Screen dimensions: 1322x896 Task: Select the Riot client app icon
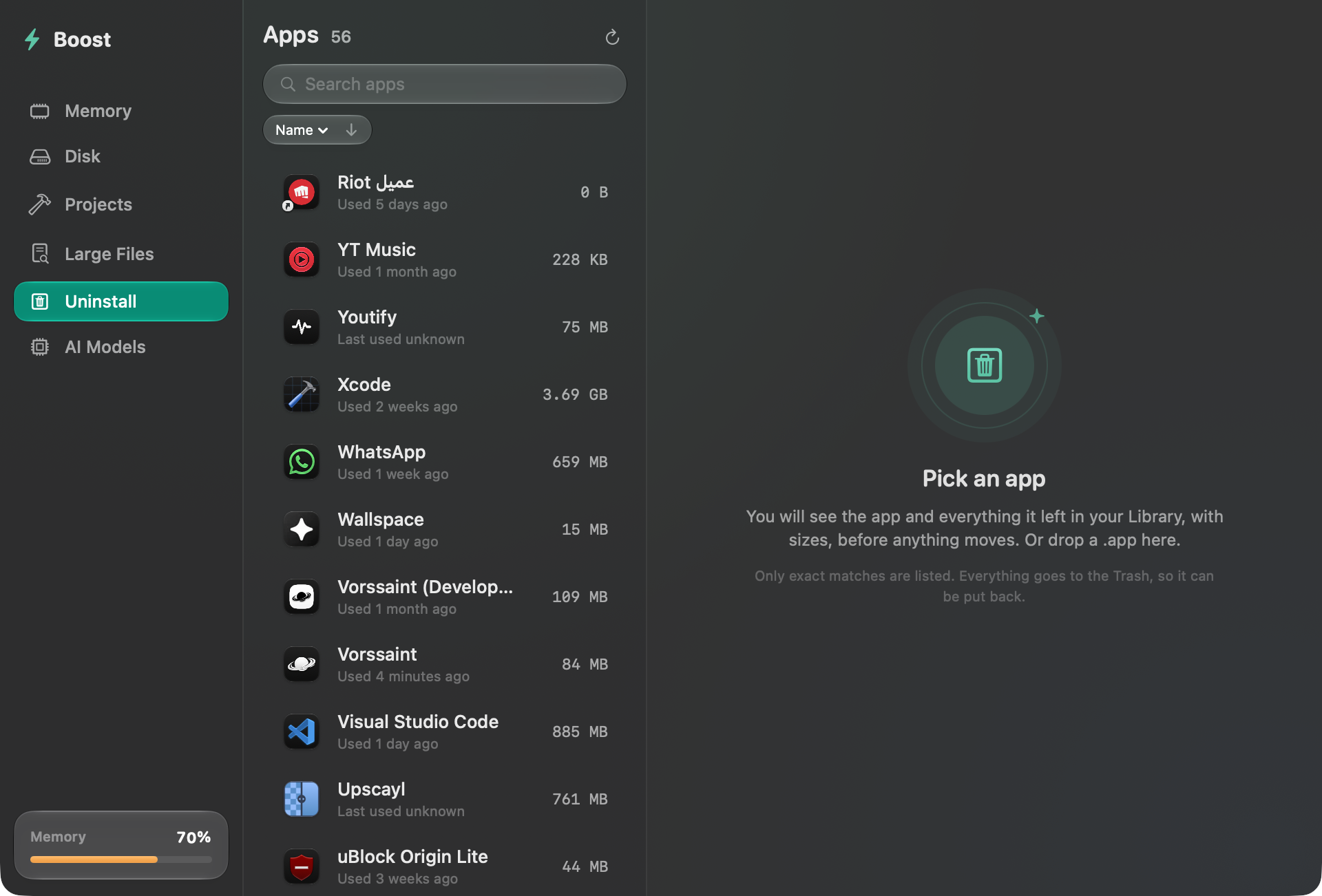click(x=302, y=192)
